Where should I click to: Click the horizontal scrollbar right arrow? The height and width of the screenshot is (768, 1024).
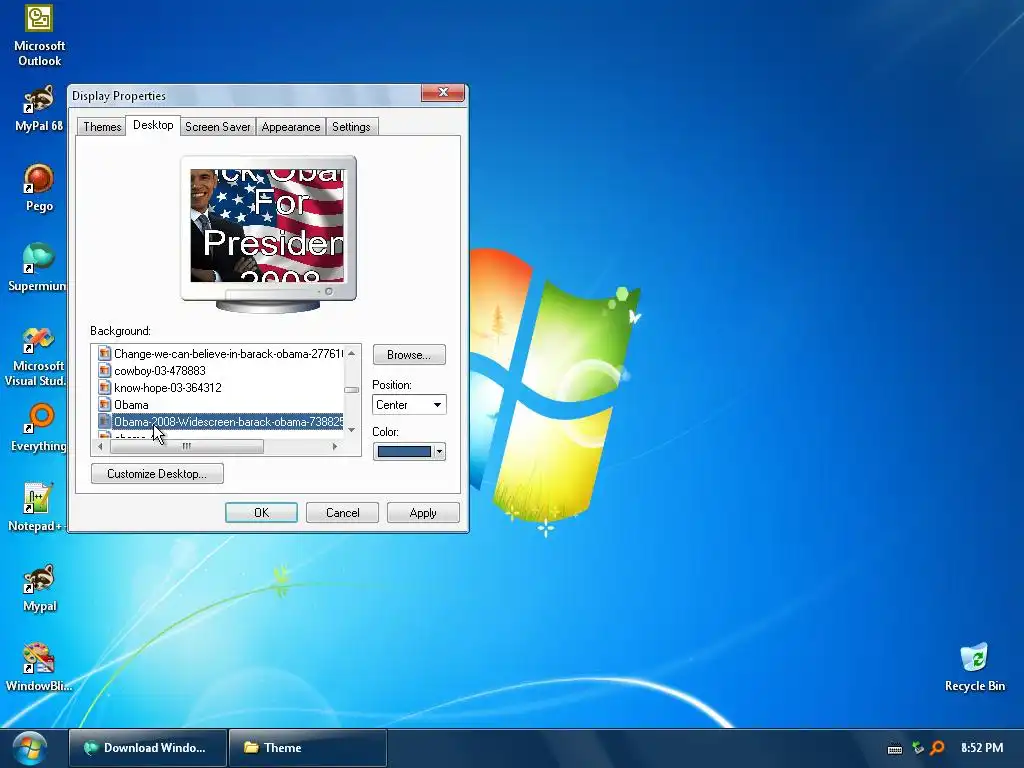click(335, 446)
